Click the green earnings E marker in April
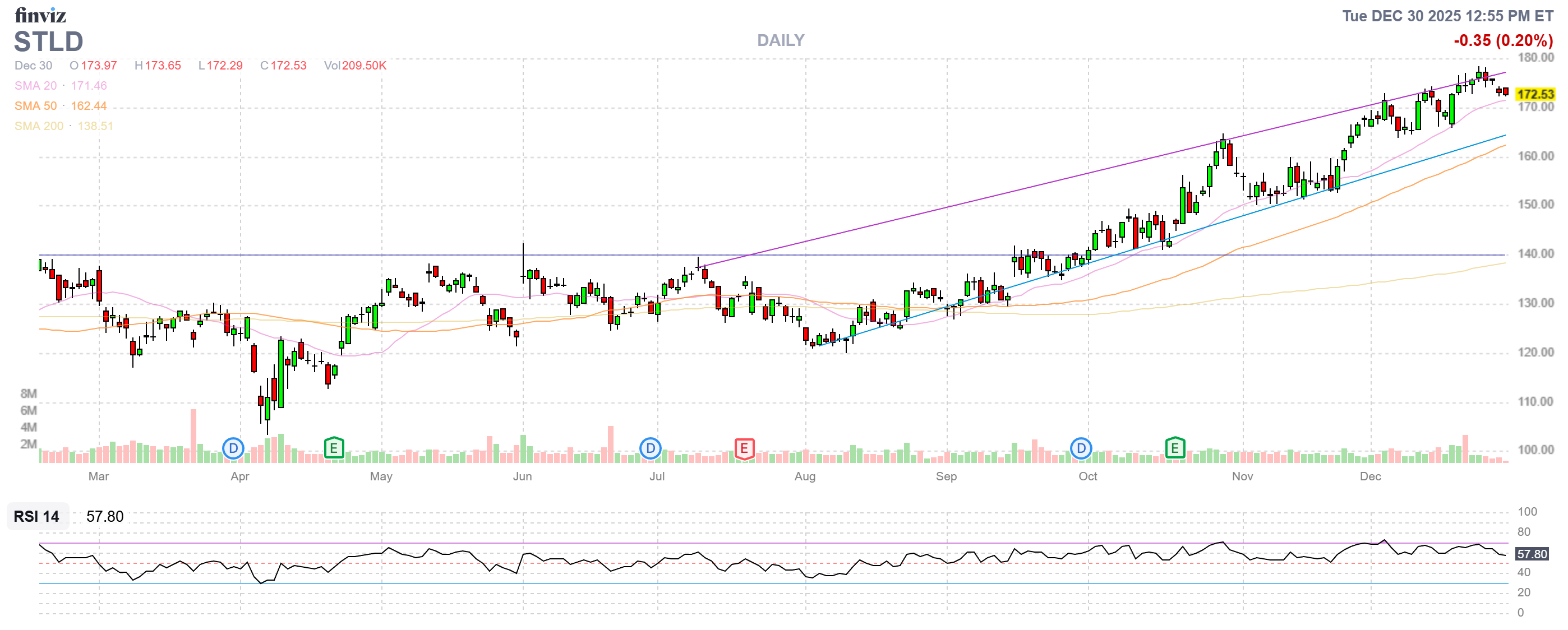Screen dimensions: 1568x630 (x=334, y=449)
